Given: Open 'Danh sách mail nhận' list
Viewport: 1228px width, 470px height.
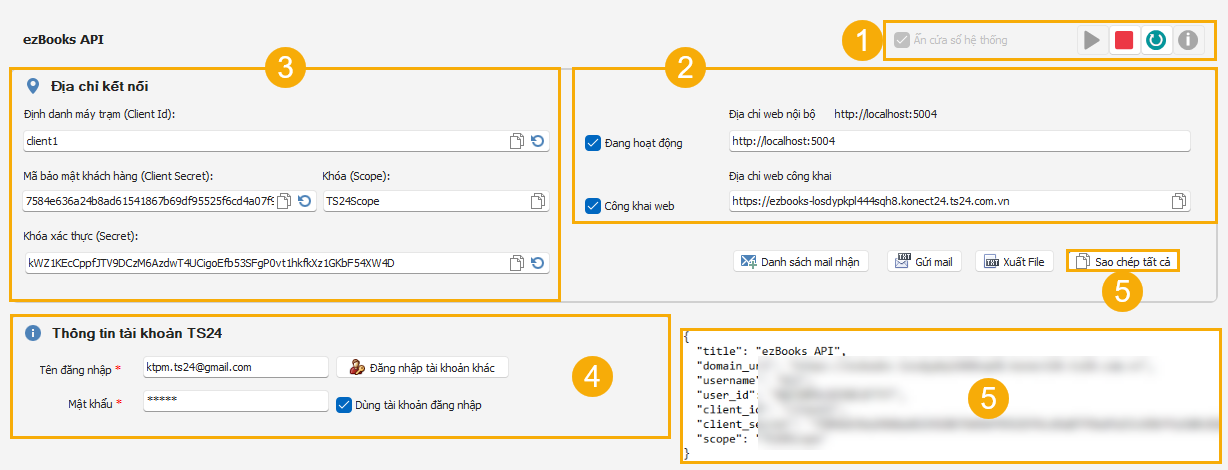Looking at the screenshot, I should coord(801,261).
